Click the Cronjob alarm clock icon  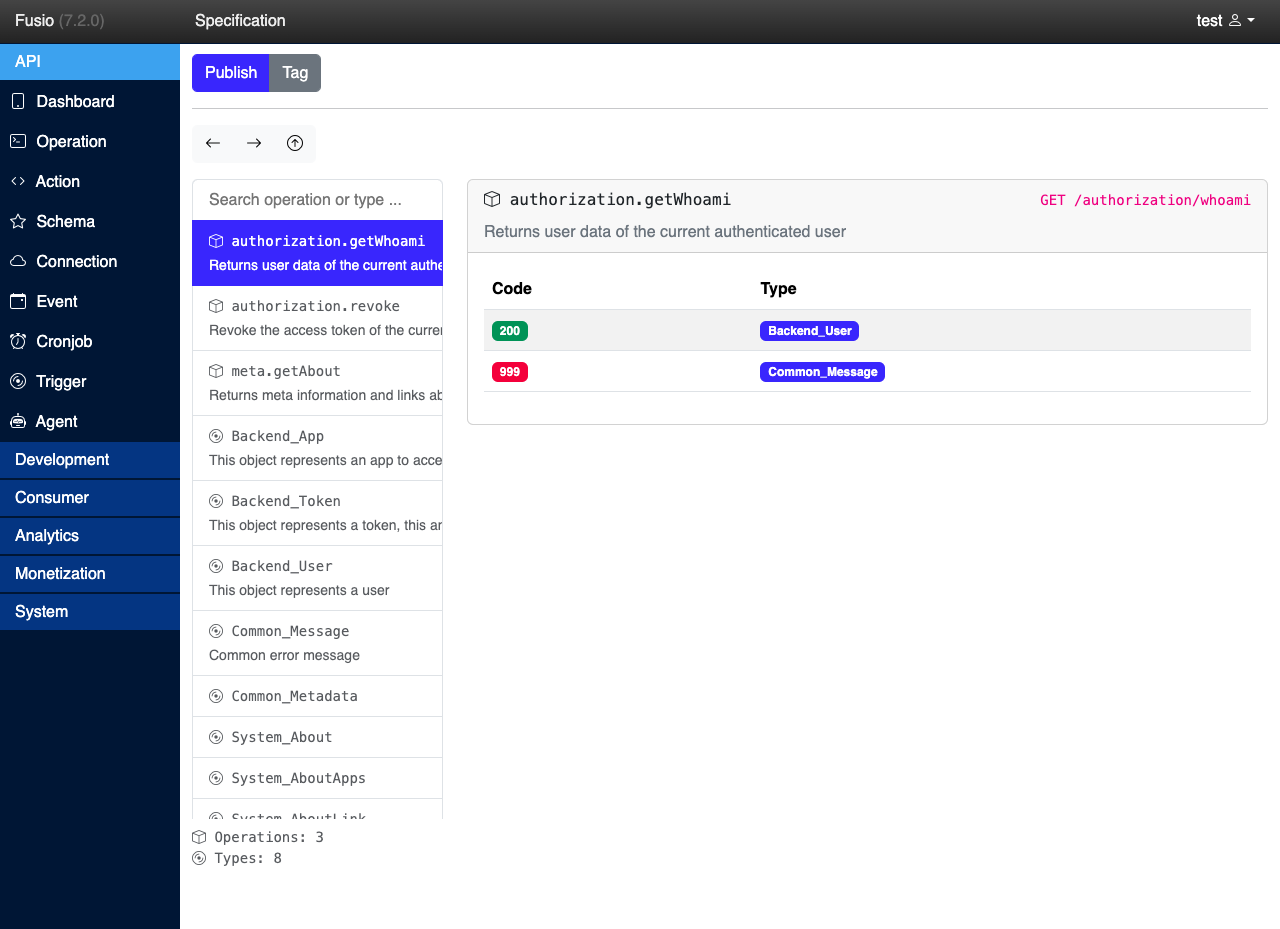(x=18, y=341)
